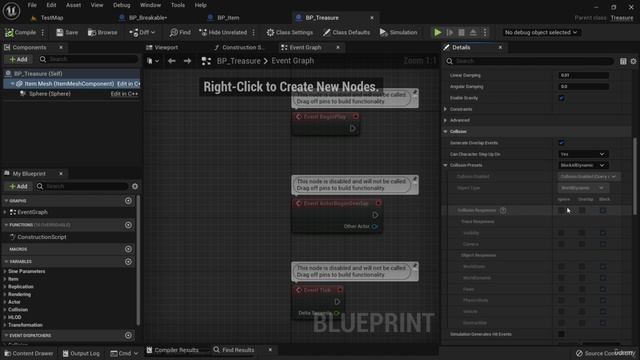The image size is (640, 360).
Task: Open the Debug menu
Action: pos(121,5)
